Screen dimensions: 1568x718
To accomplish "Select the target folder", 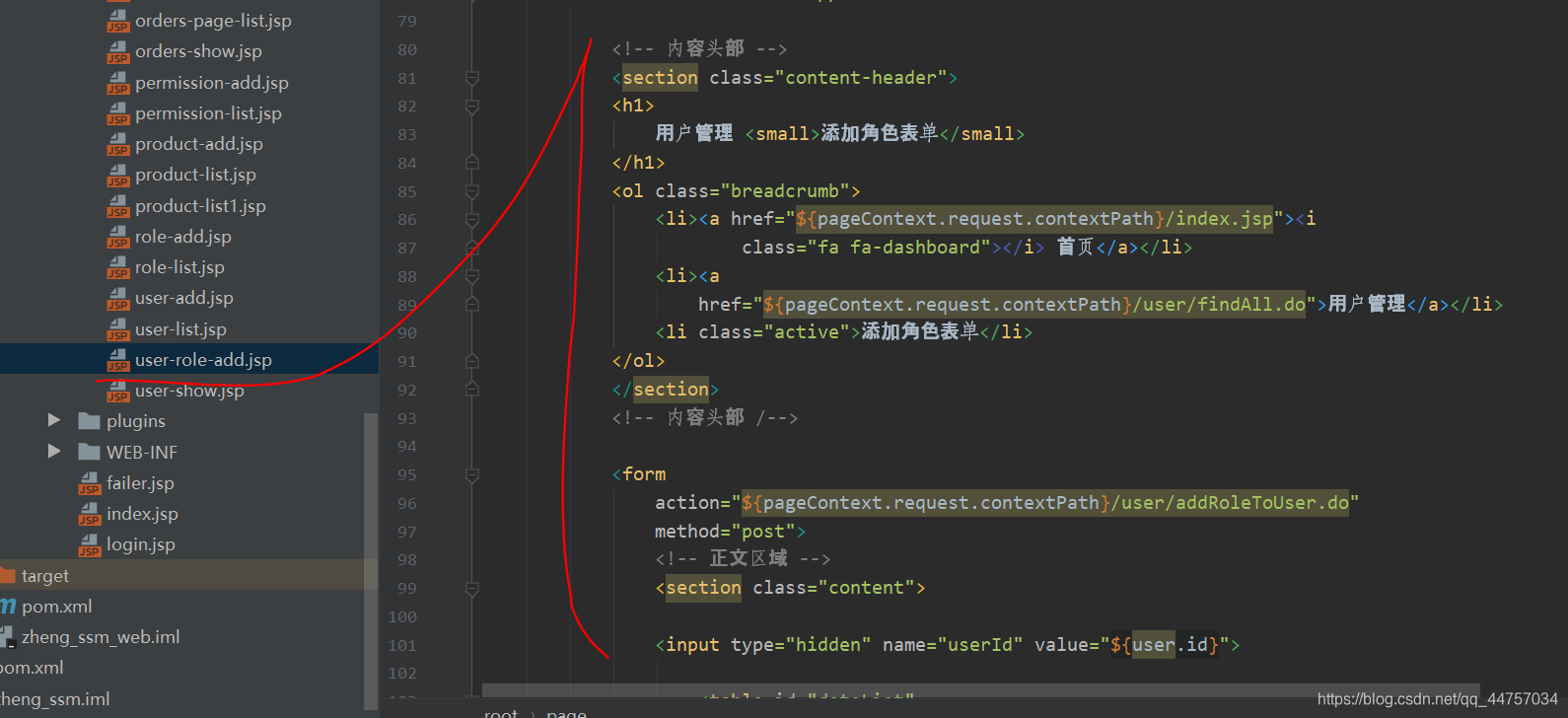I will 45,575.
